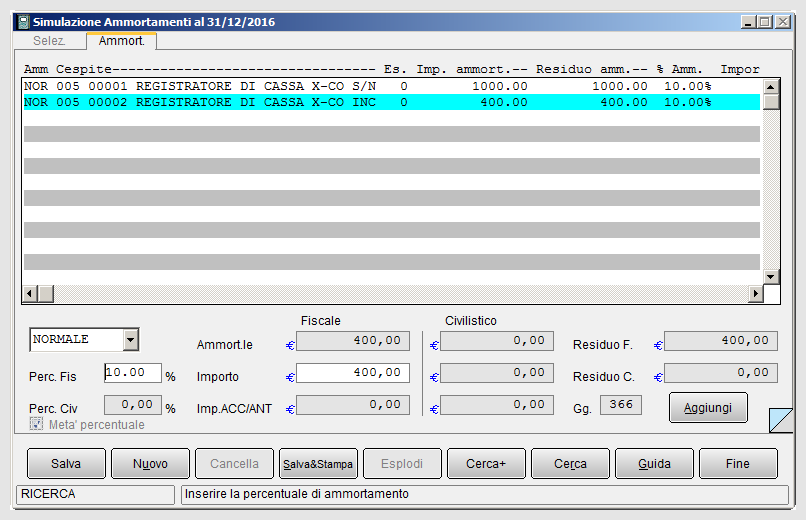Click the 1000.00 Imp. ammort. value in first row
This screenshot has width=806, height=520.
click(x=500, y=86)
